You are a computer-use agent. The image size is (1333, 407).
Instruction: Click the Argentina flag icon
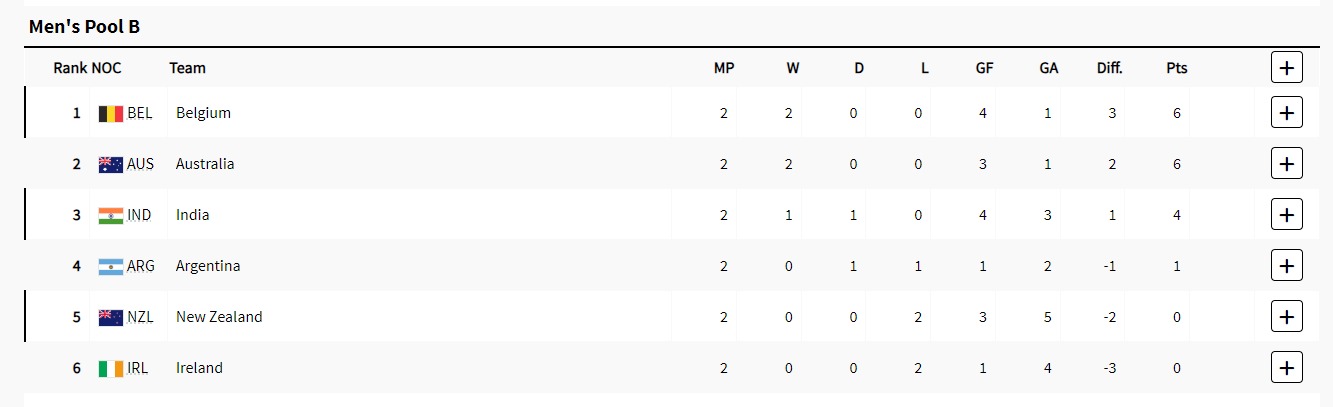(x=110, y=266)
